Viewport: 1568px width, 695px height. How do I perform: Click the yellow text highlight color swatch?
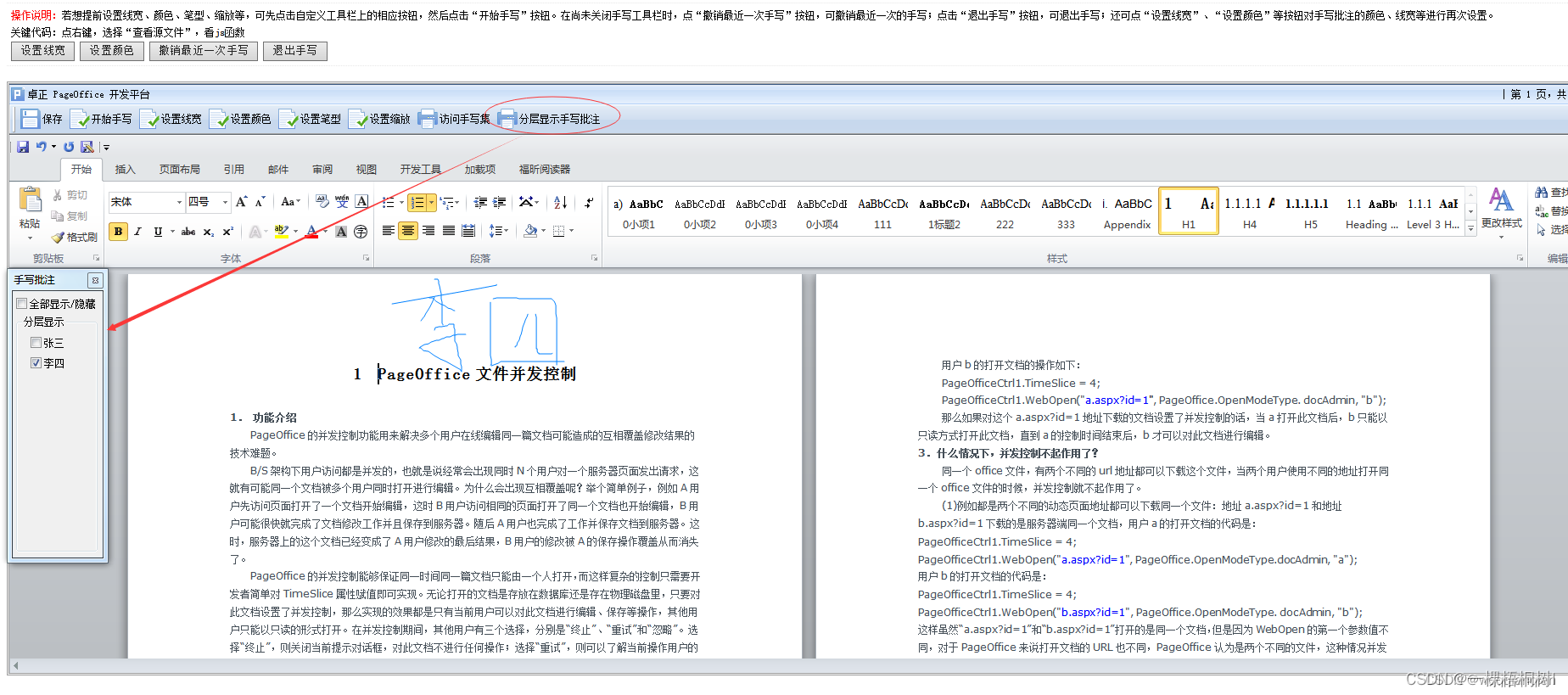(282, 232)
